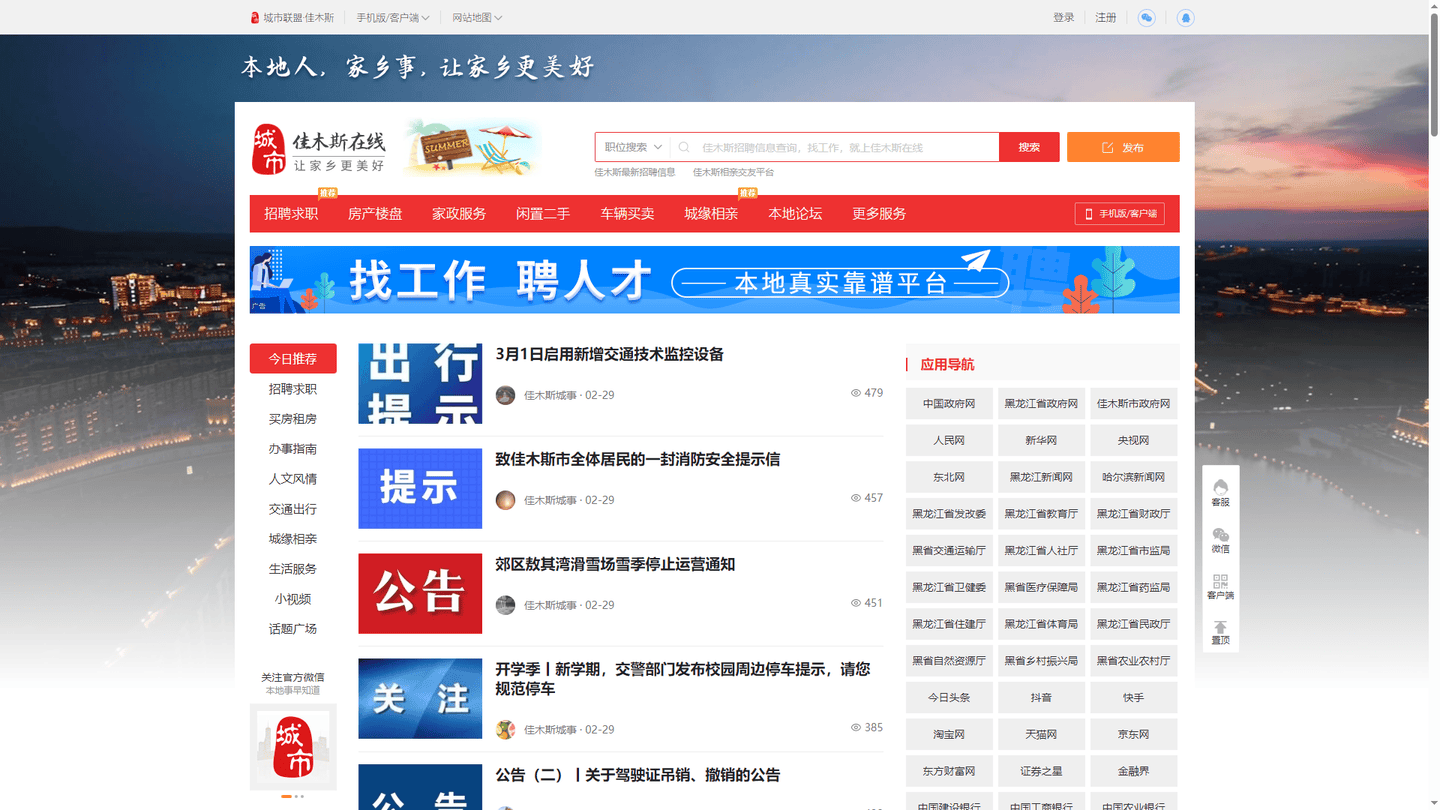The image size is (1440, 810).
Task: Click the search magnifier icon
Action: coord(684,147)
